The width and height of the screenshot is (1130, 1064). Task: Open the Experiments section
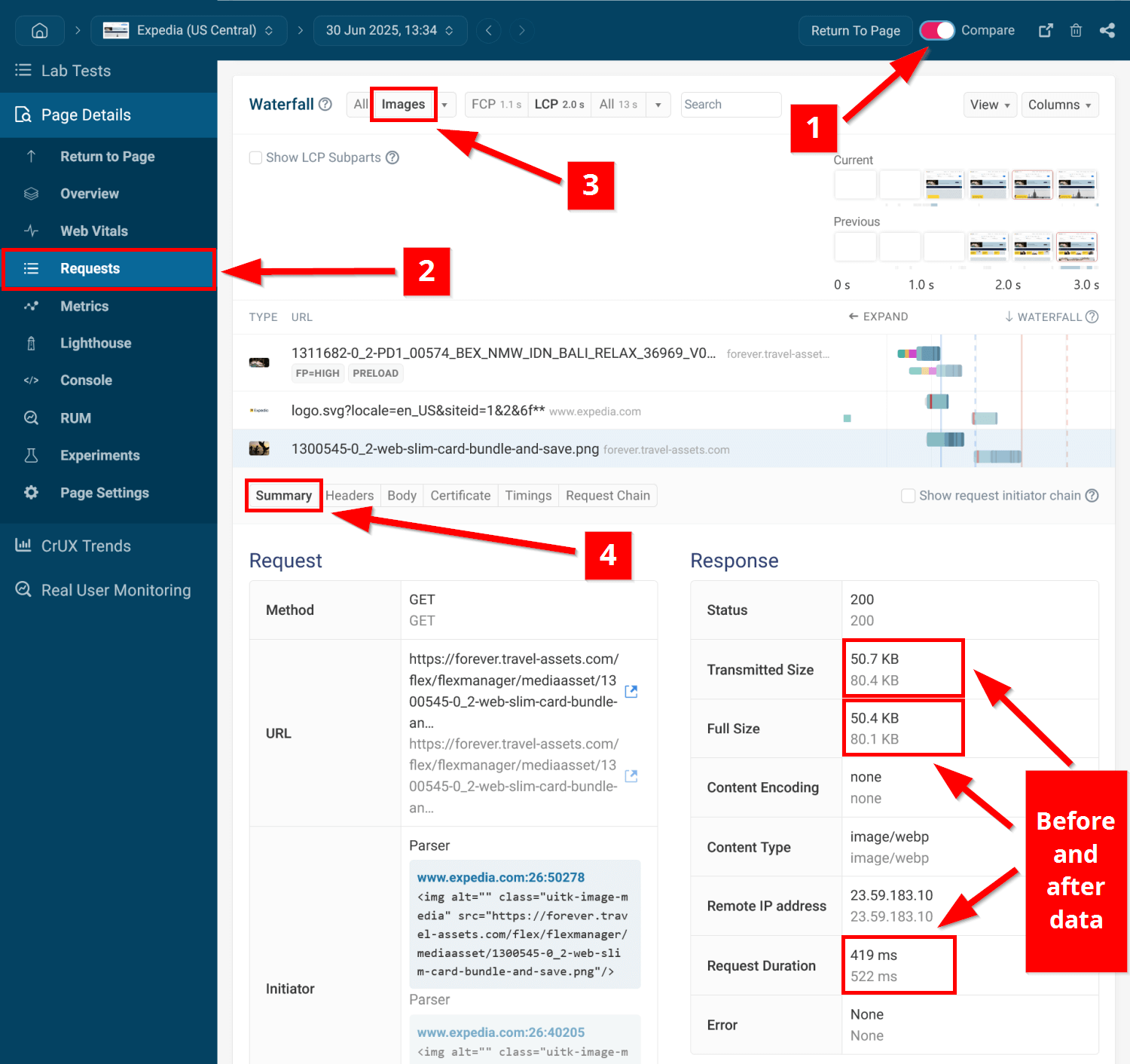tap(108, 455)
